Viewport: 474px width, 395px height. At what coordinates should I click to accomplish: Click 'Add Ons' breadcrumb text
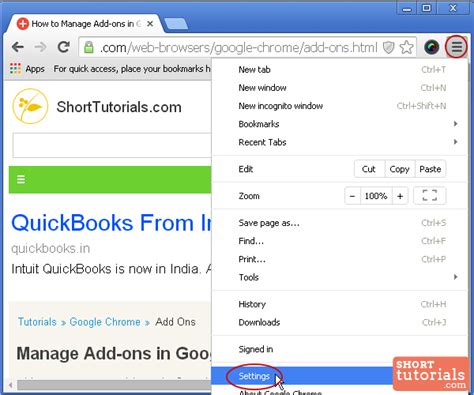tap(175, 322)
